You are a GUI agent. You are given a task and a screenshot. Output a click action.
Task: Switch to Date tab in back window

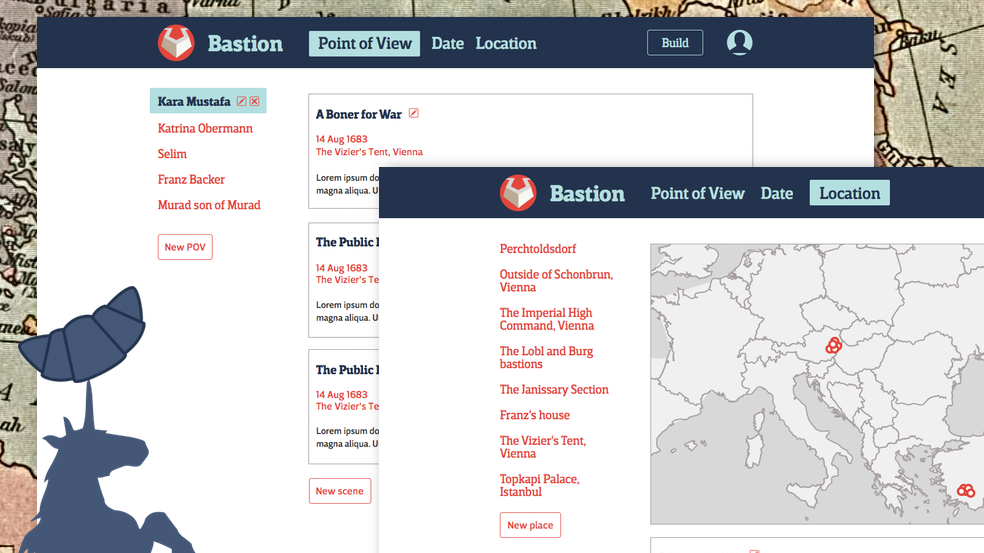[x=447, y=43]
